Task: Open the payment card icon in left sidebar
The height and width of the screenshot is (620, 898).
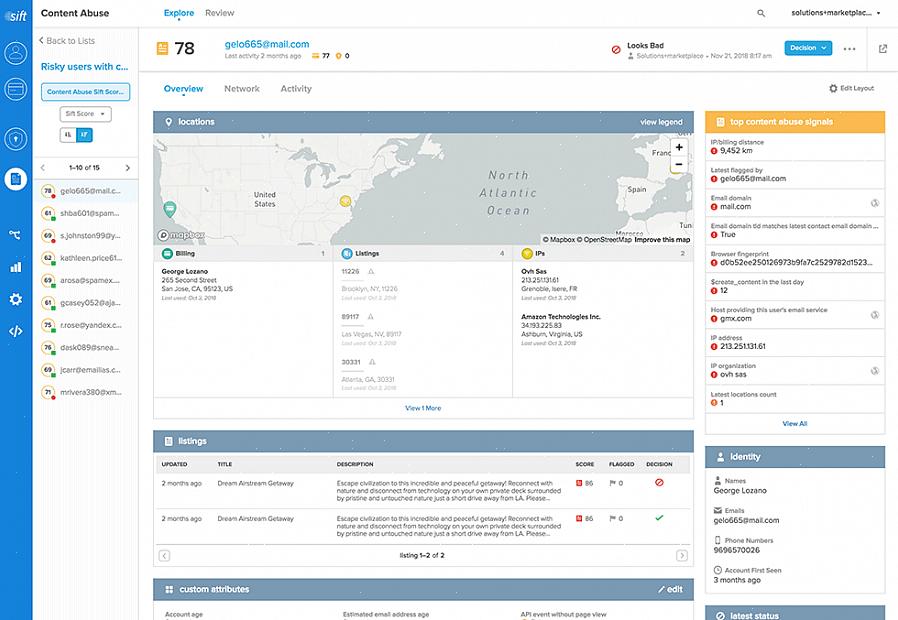Action: point(15,90)
